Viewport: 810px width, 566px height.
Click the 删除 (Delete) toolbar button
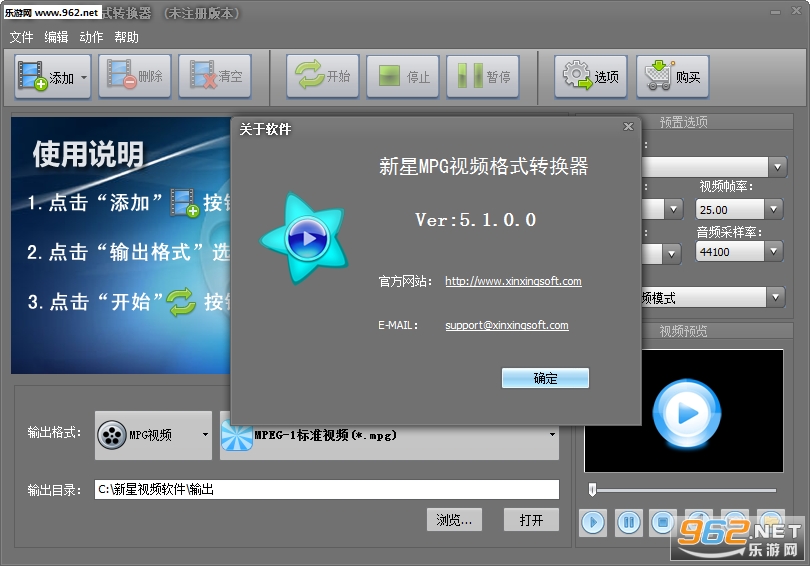[x=135, y=76]
